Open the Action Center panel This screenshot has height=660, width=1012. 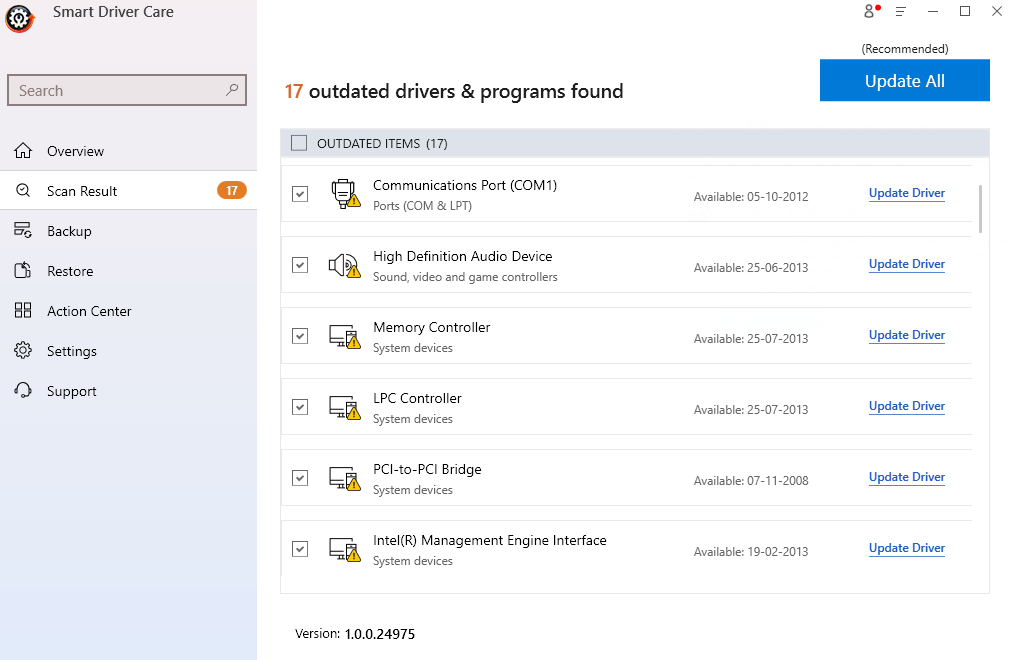click(x=89, y=311)
